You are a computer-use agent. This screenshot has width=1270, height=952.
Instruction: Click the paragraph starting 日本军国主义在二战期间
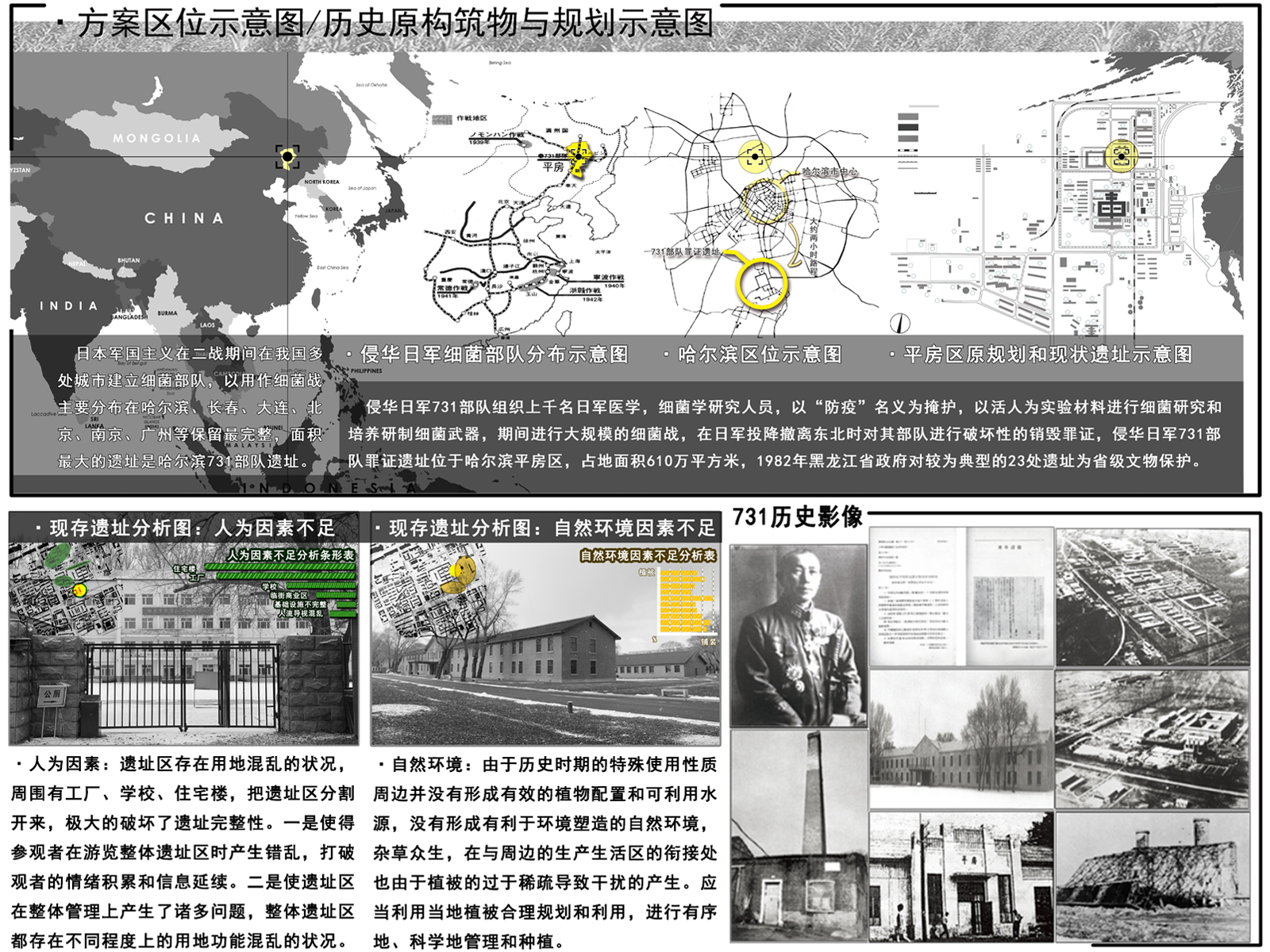(x=190, y=407)
